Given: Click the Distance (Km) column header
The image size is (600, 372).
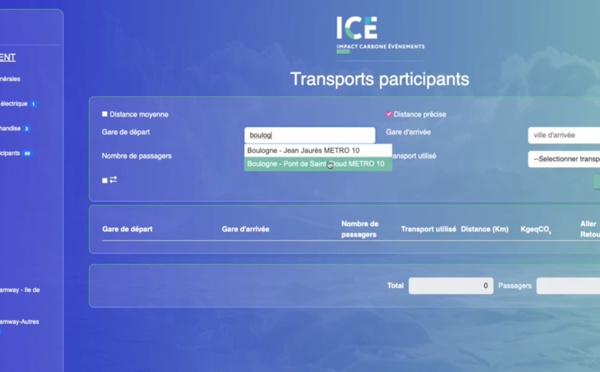Looking at the screenshot, I should click(484, 229).
